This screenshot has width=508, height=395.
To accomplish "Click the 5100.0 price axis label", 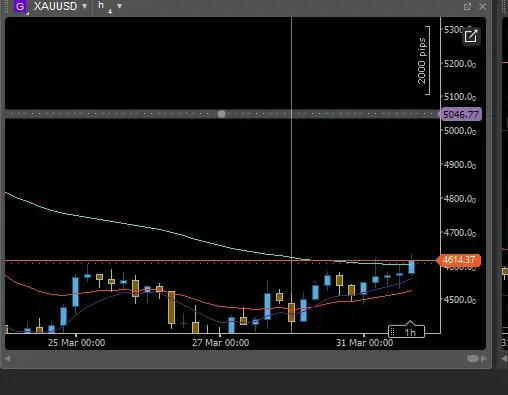I will tap(460, 97).
